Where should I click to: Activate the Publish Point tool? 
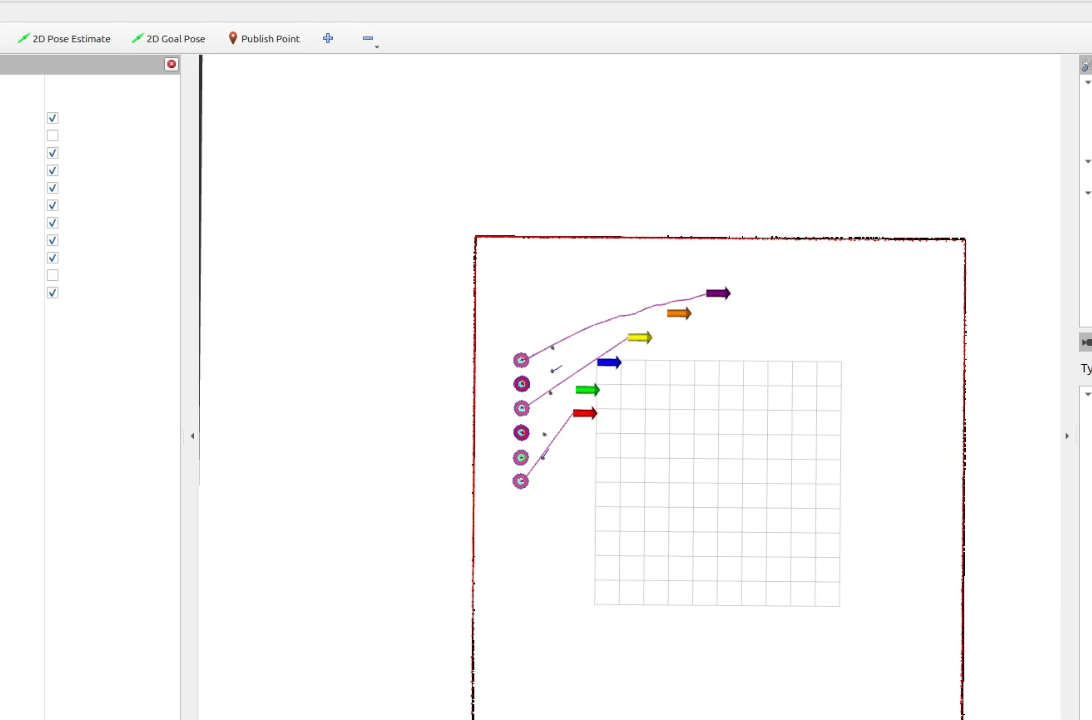tap(264, 39)
